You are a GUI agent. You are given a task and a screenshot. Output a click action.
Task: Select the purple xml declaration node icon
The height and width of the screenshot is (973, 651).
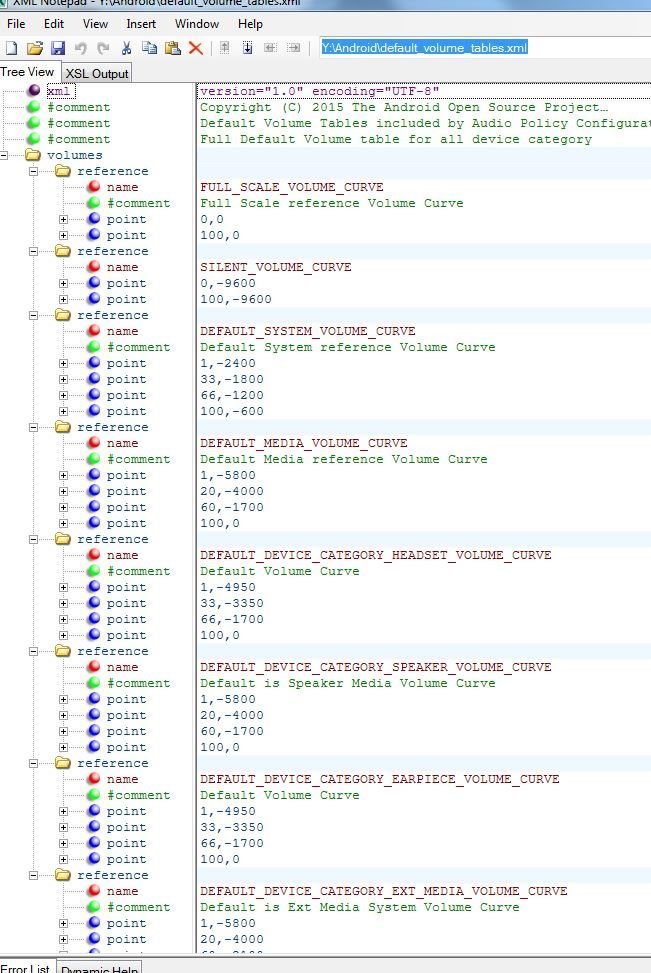coord(34,91)
